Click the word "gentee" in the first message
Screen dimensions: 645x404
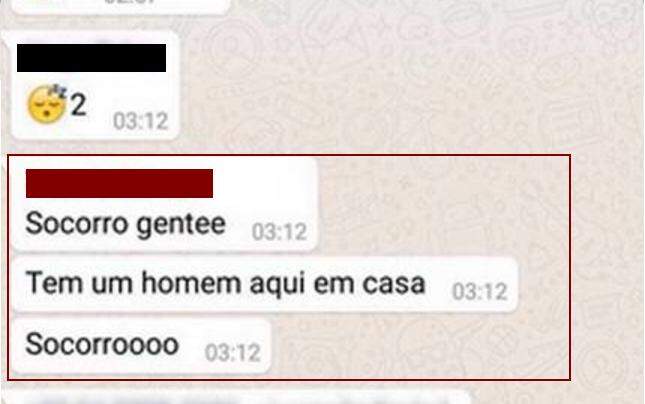coord(181,225)
